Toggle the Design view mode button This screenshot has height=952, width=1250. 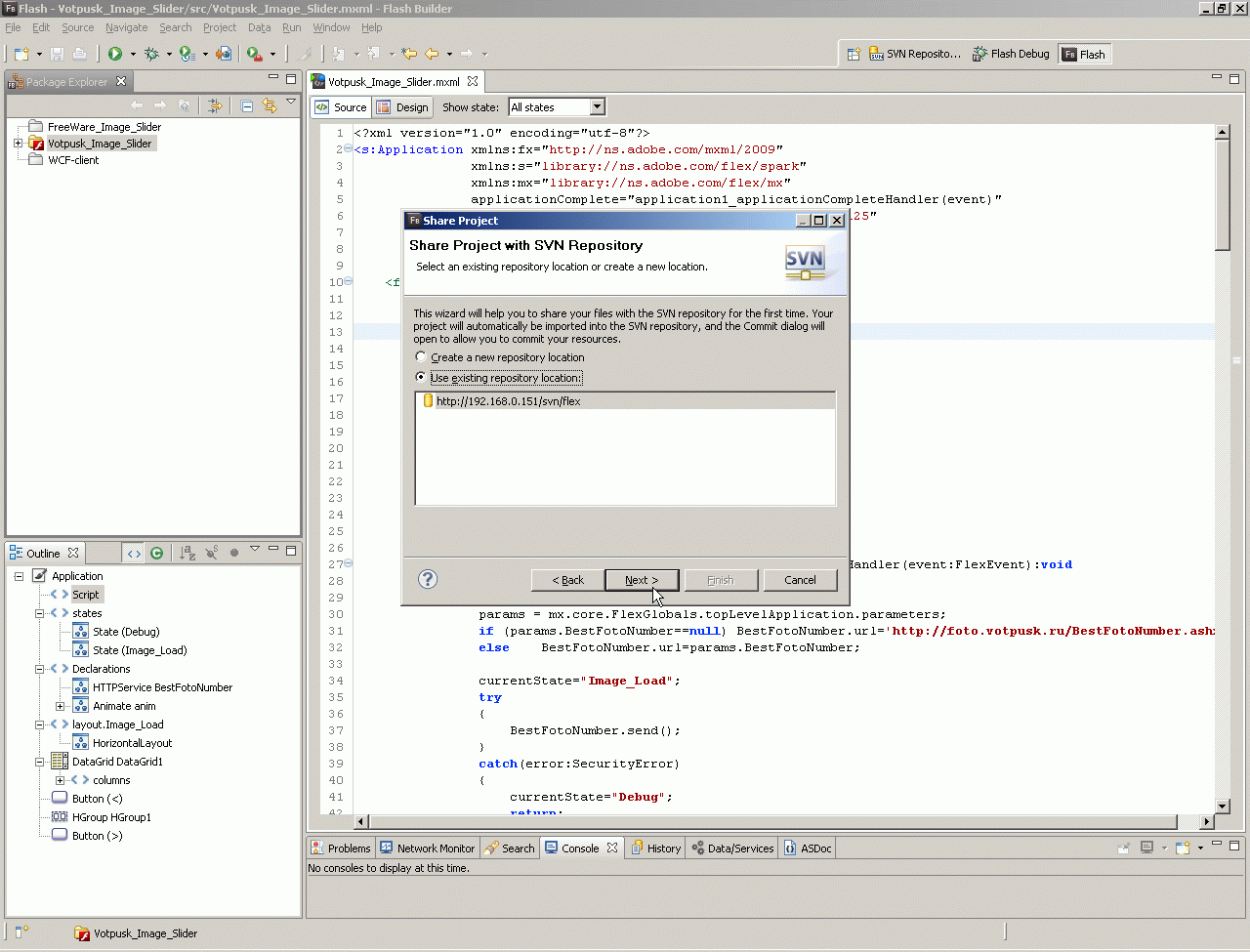tap(402, 107)
